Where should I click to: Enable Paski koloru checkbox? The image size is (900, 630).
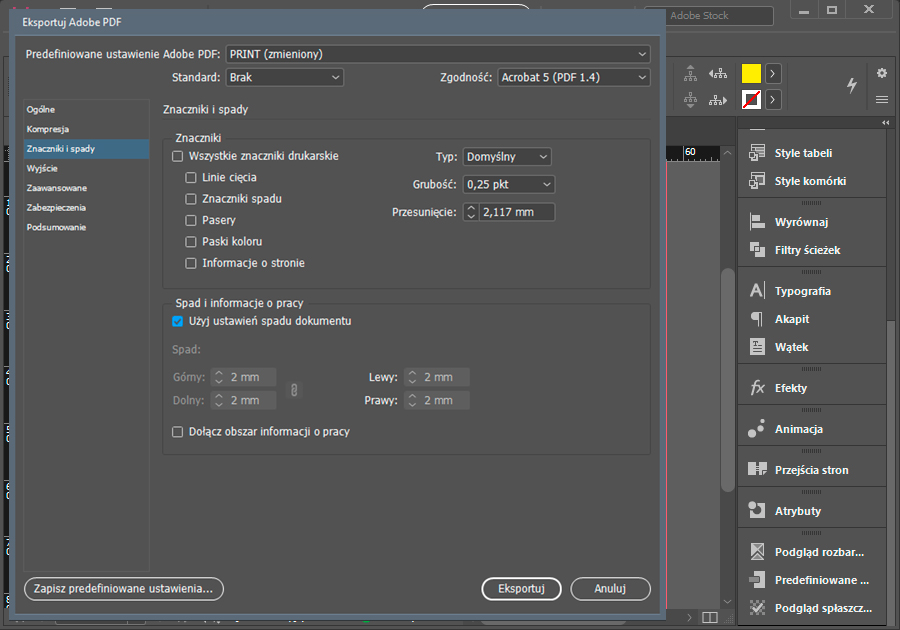pos(191,242)
